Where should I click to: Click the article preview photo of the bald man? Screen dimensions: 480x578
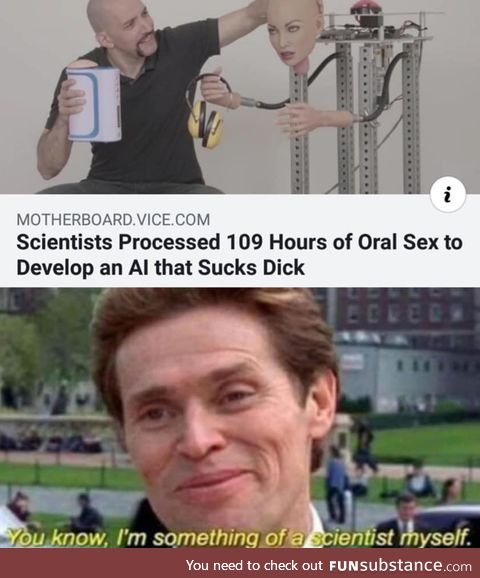[240, 97]
